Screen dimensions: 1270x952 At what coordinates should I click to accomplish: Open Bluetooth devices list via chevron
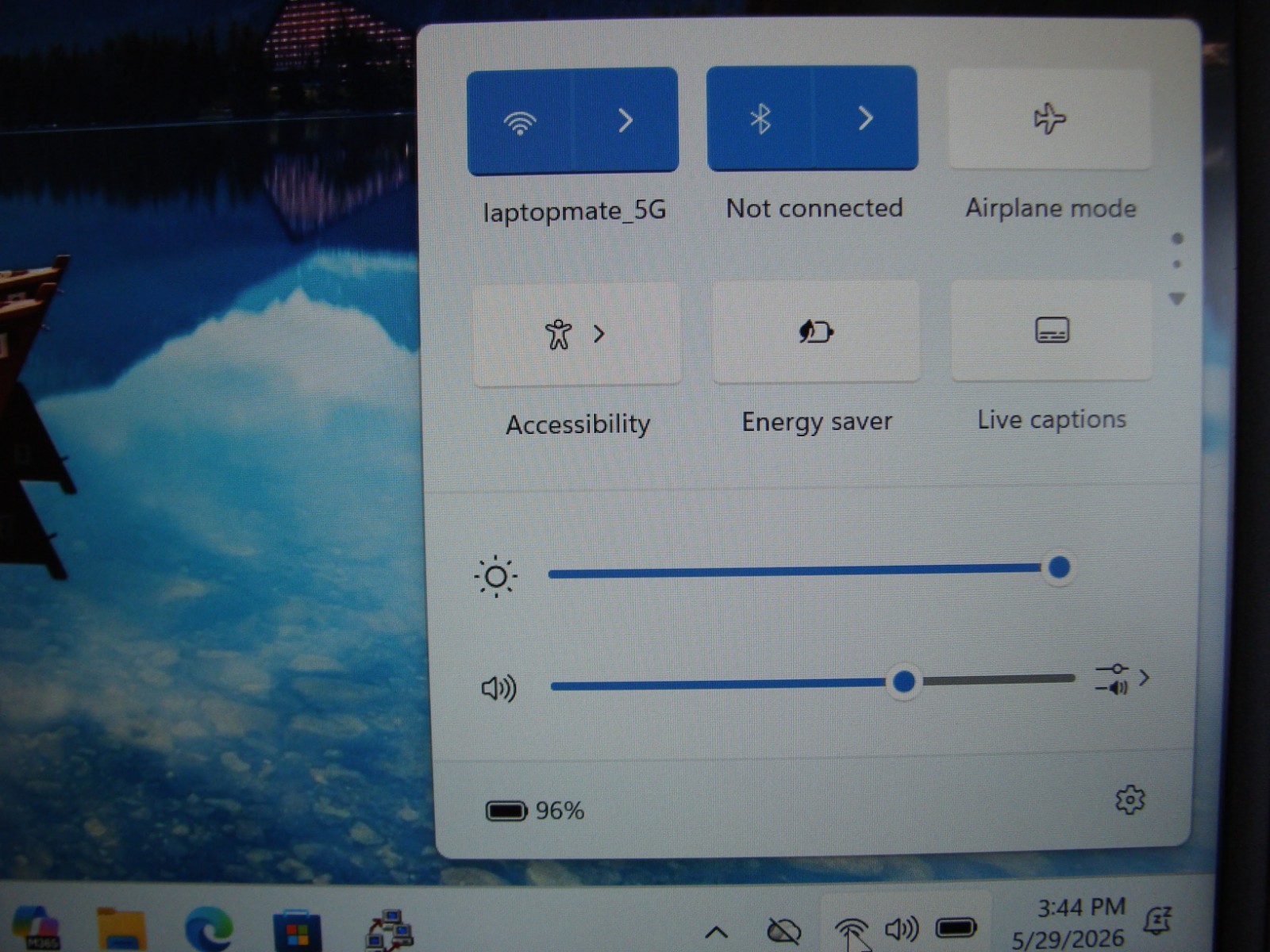coord(865,118)
